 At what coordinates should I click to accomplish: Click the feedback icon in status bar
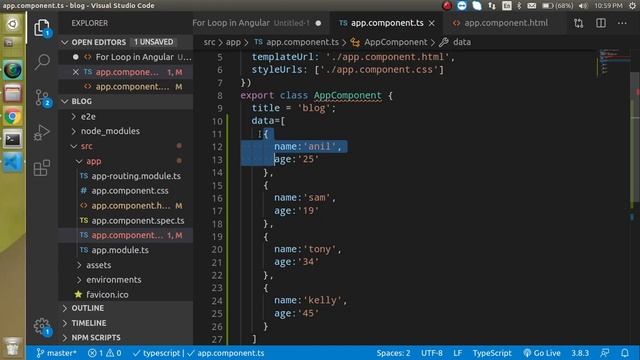click(x=605, y=353)
